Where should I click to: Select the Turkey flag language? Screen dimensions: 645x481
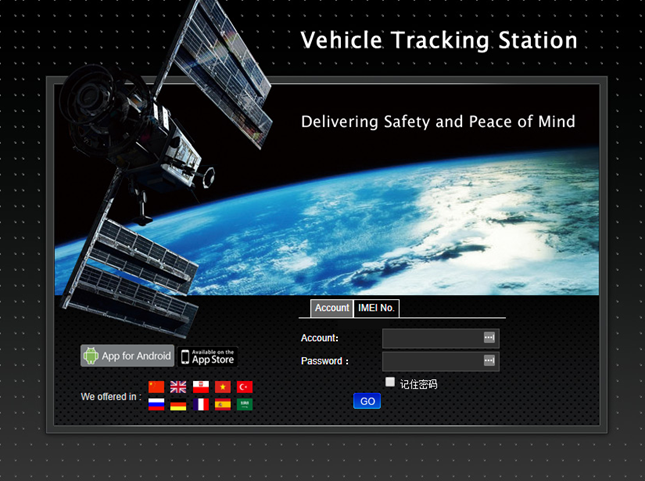tap(245, 387)
